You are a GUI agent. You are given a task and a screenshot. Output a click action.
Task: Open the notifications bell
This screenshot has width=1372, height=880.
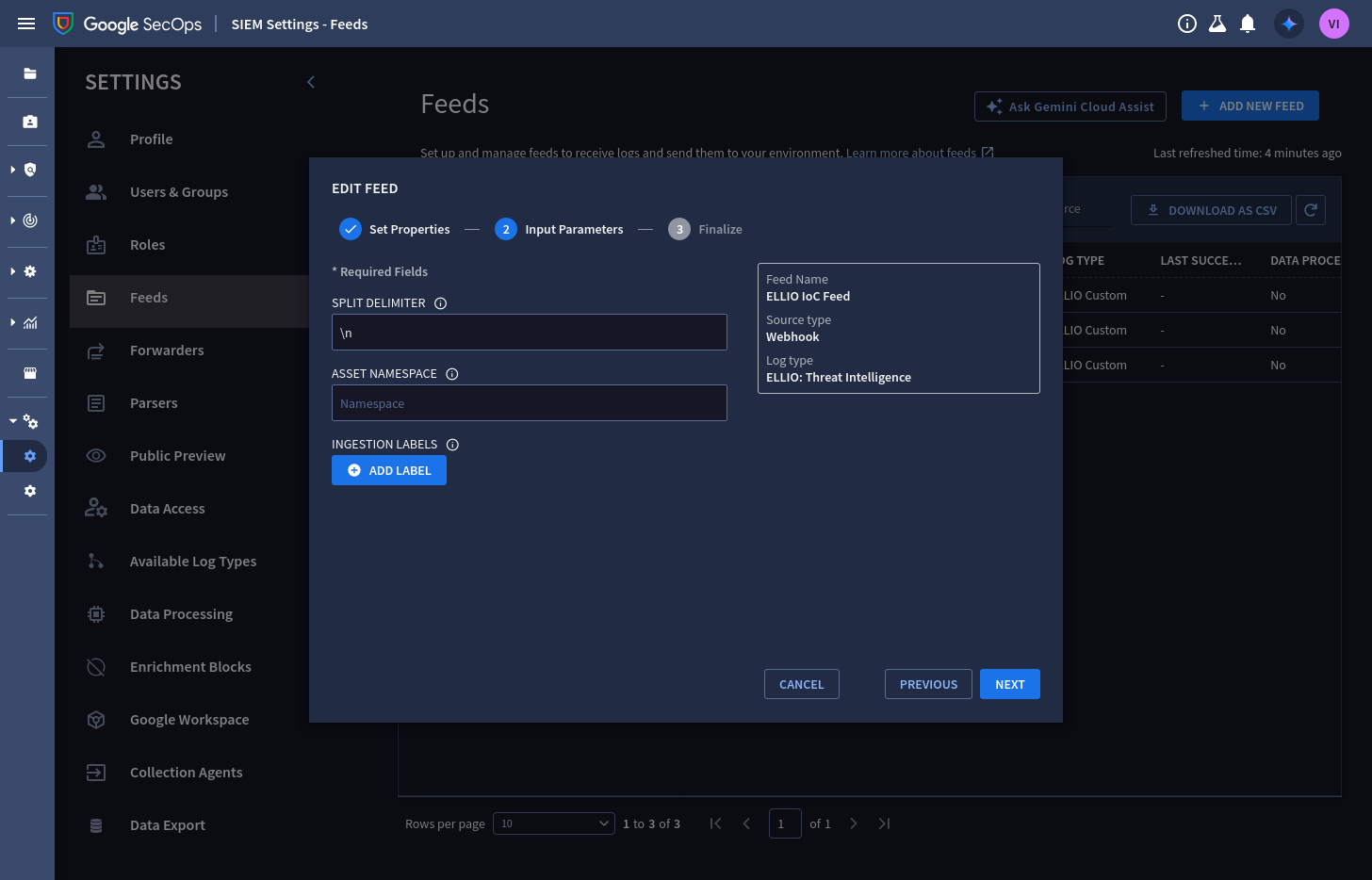(x=1248, y=24)
